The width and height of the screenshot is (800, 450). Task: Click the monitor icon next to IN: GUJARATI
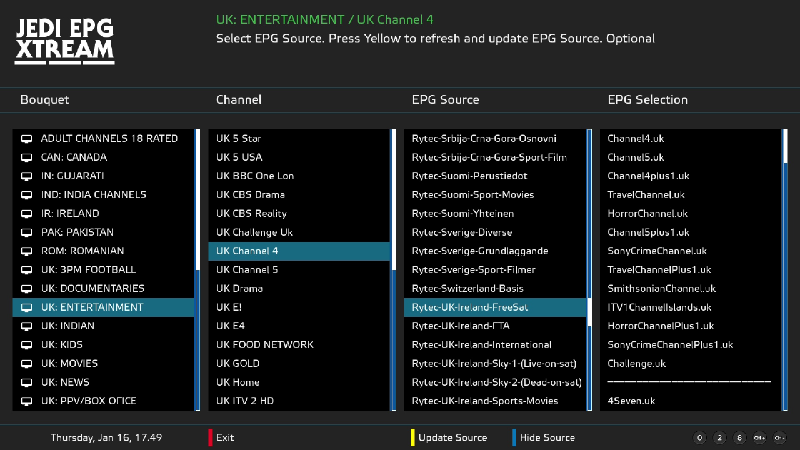(x=27, y=176)
